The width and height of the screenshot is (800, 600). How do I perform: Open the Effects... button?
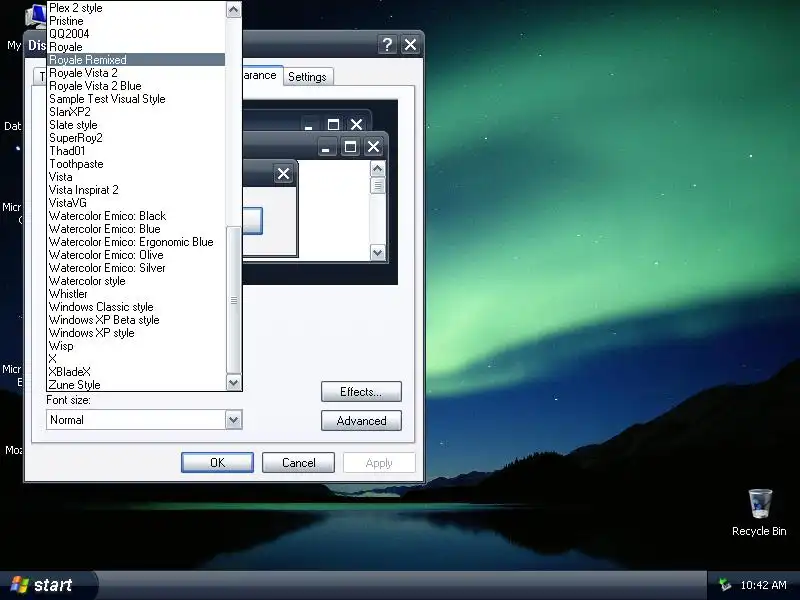coord(361,392)
